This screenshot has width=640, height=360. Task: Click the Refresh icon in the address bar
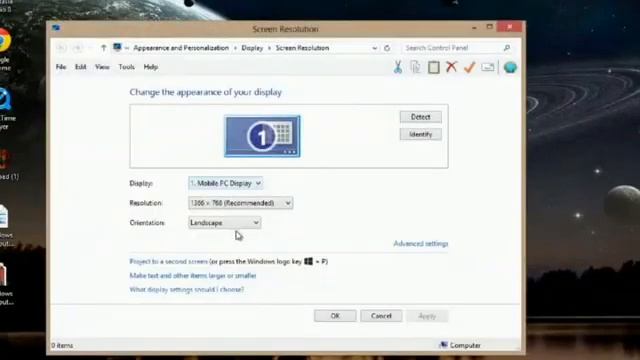[387, 48]
